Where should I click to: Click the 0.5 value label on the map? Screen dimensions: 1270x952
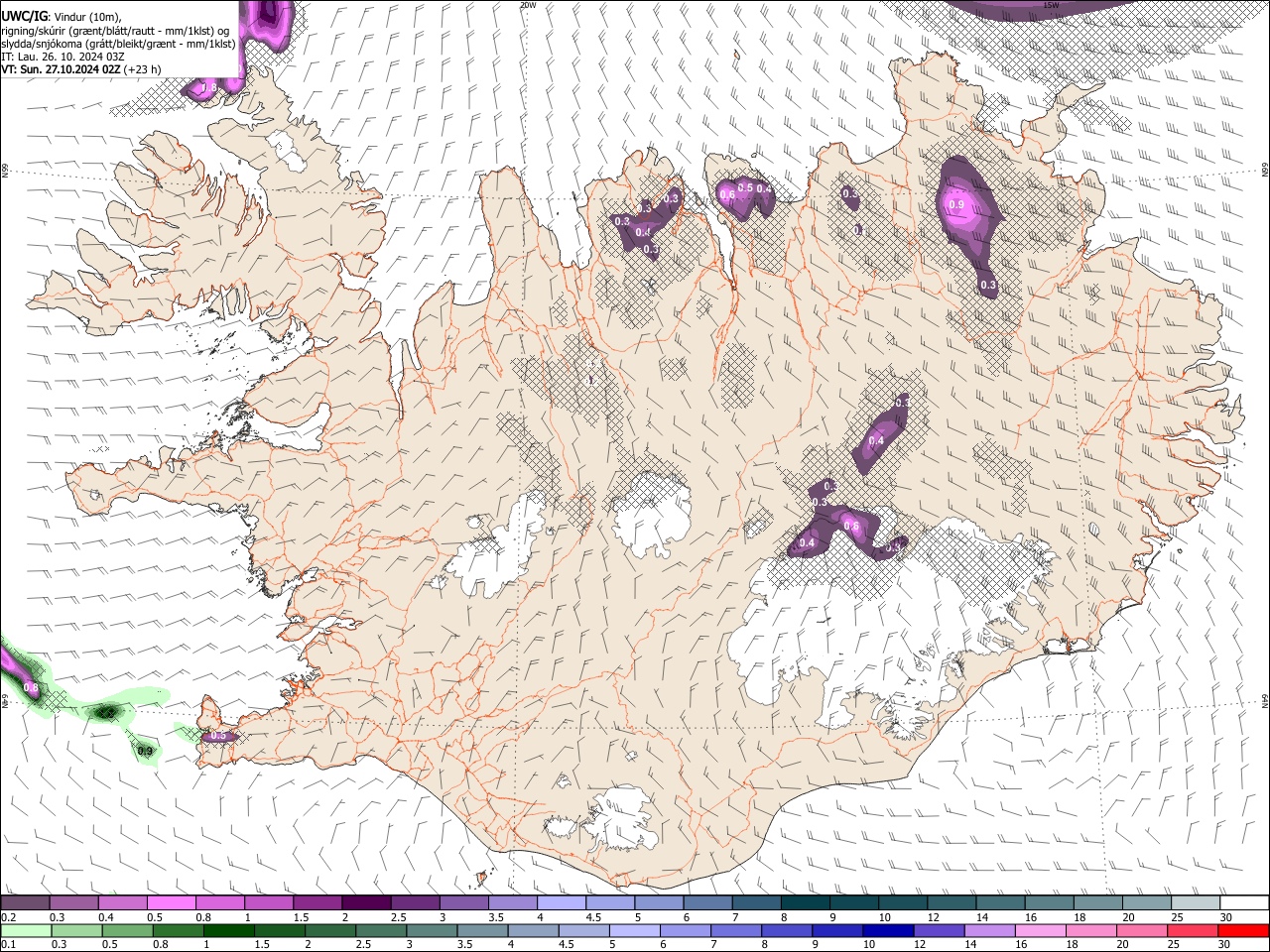pyautogui.click(x=745, y=187)
